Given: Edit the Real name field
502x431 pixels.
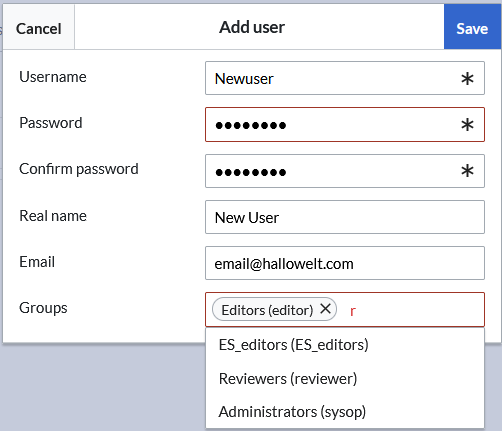Looking at the screenshot, I should 345,217.
